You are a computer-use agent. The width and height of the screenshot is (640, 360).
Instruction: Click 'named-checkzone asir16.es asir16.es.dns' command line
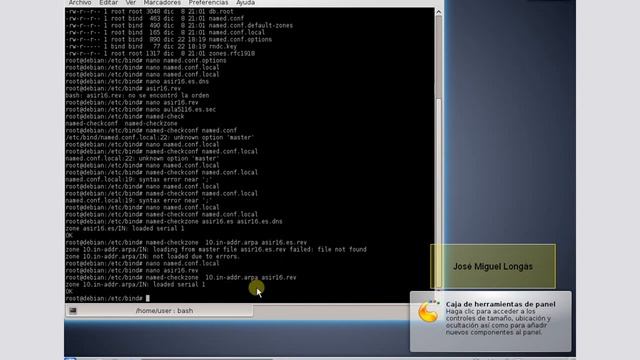pos(174,221)
